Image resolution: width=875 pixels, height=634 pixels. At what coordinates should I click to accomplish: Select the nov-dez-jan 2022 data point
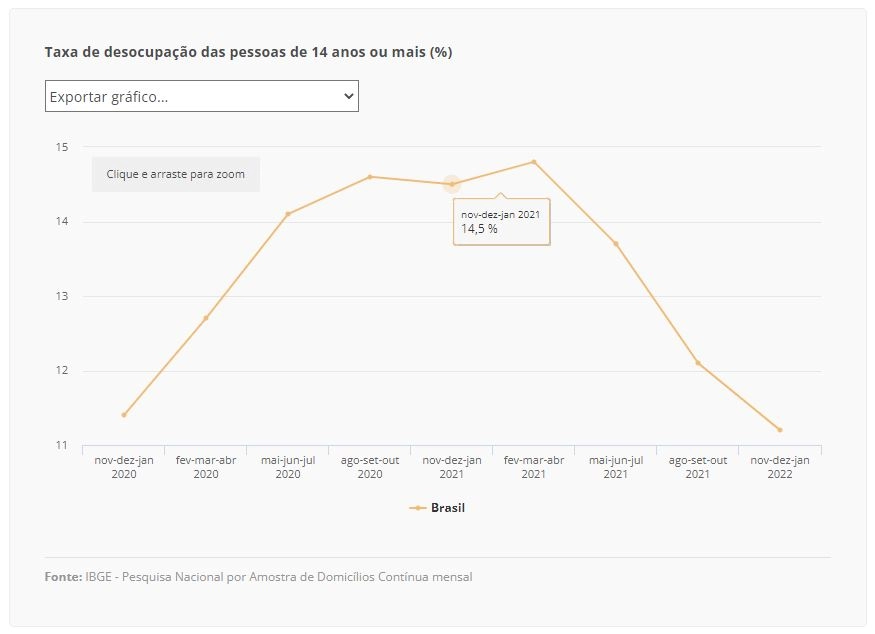pyautogui.click(x=780, y=430)
